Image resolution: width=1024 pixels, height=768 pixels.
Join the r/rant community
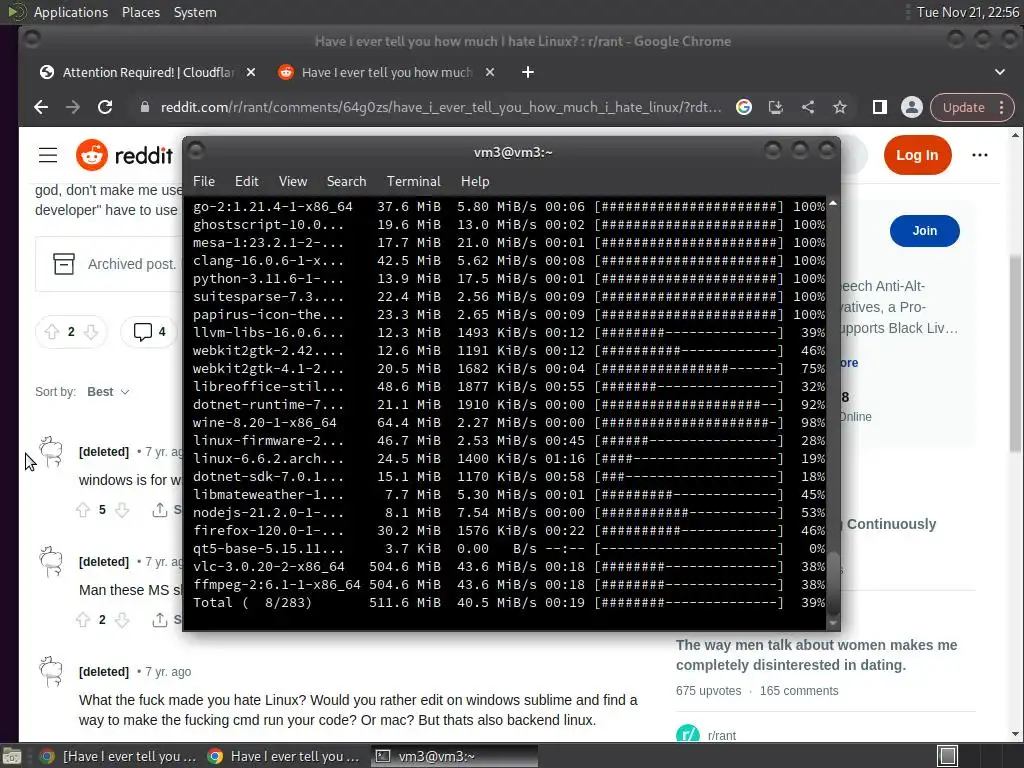point(925,231)
